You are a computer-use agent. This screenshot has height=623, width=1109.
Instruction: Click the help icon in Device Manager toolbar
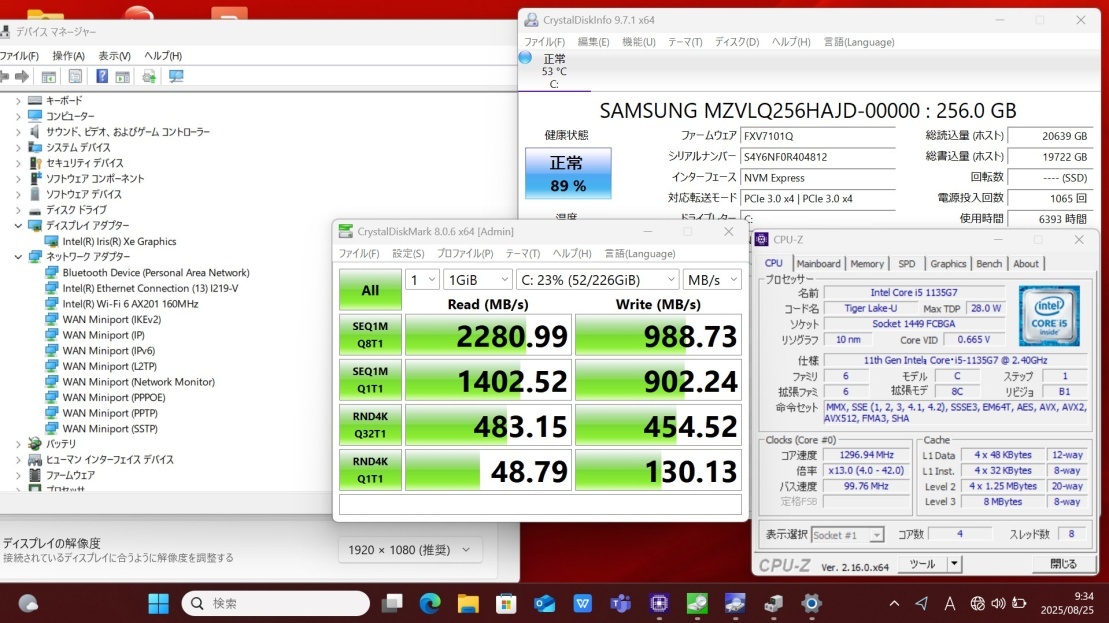point(102,77)
